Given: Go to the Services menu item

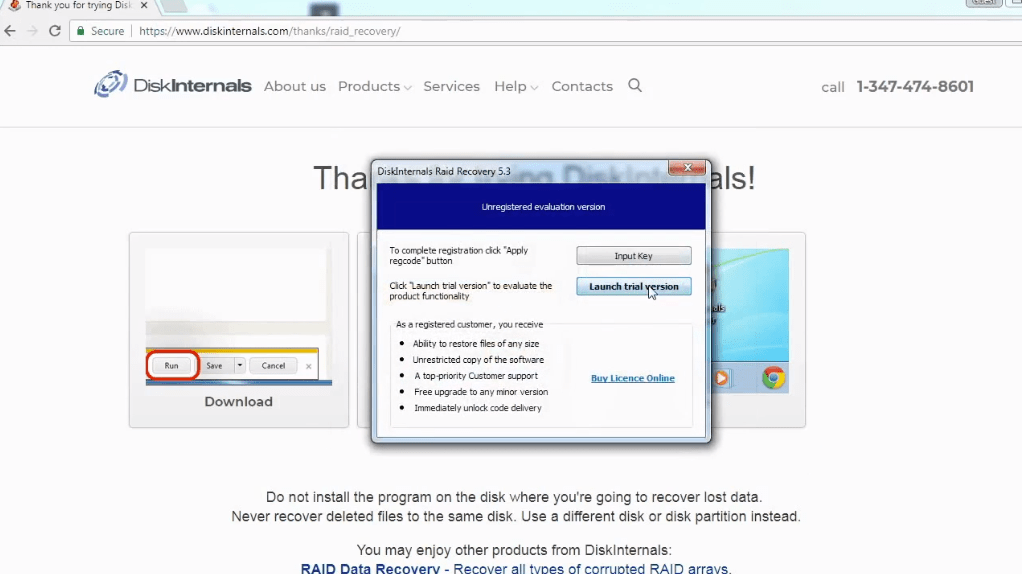Looking at the screenshot, I should [451, 87].
